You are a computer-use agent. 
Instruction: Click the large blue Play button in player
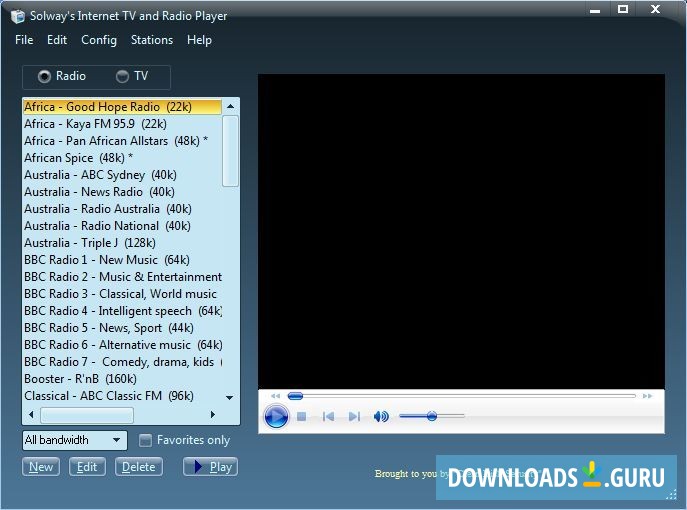click(x=276, y=416)
